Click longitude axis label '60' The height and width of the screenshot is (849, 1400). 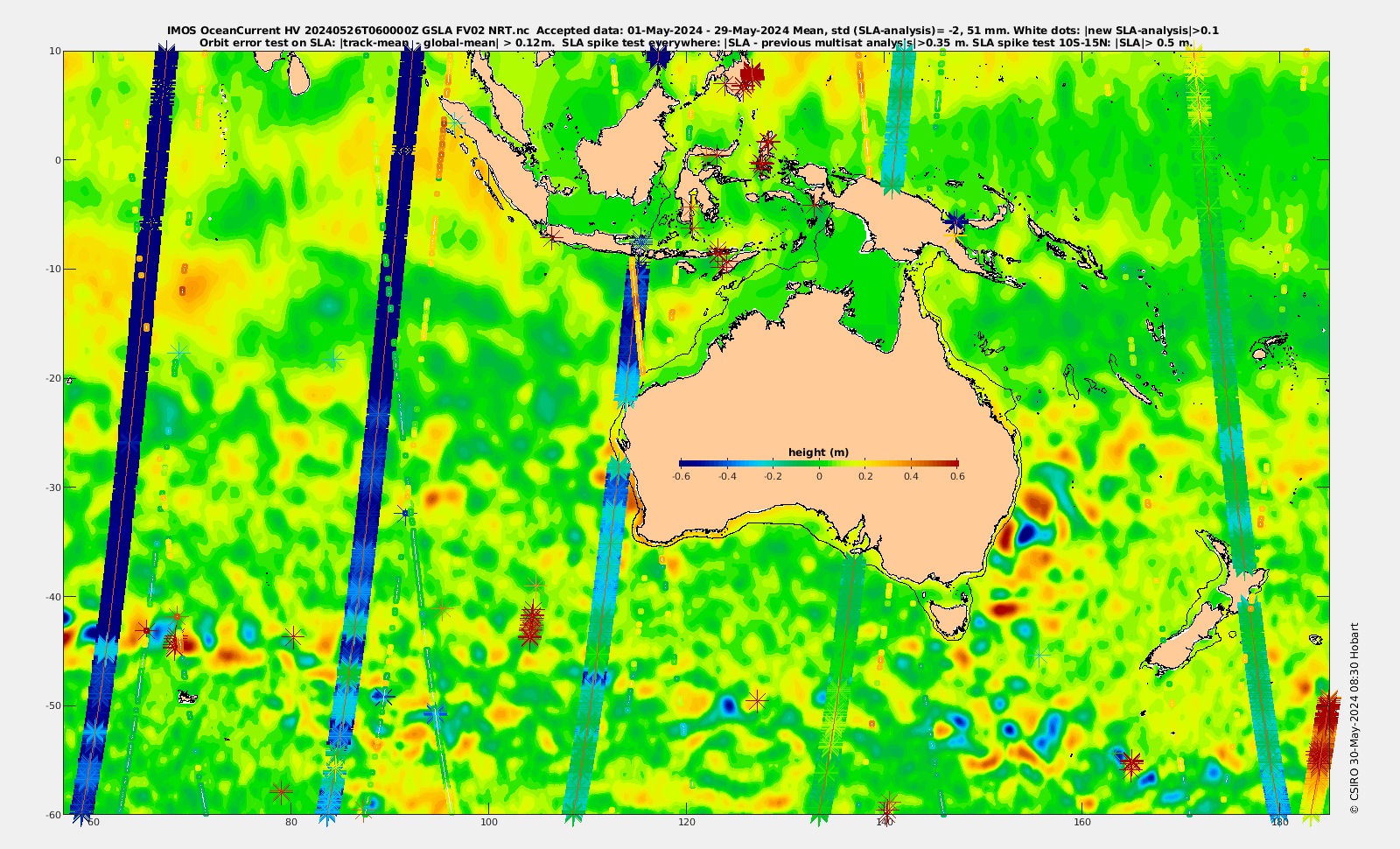click(x=94, y=822)
